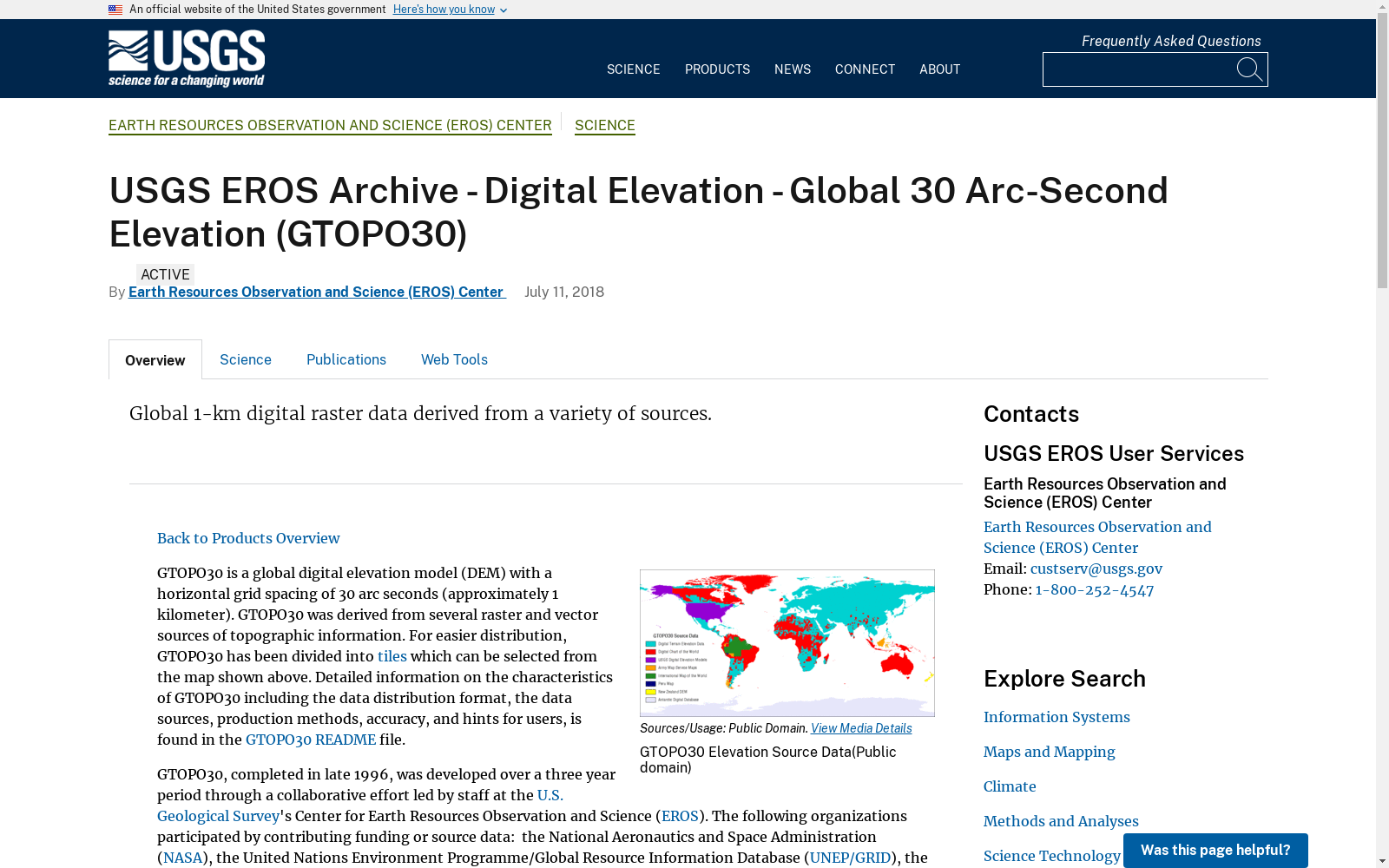Open the Connect nav menu
Image resolution: width=1389 pixels, height=868 pixels.
coord(865,69)
